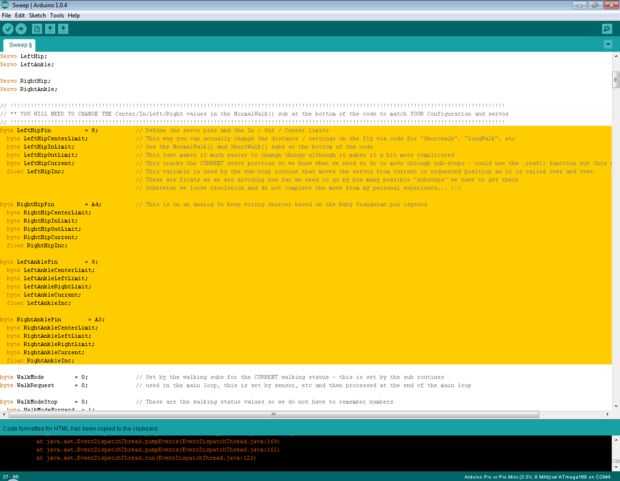Viewport: 620px width, 481px height.
Task: Click the 'byte RightHipPin = A4;' line
Action: [x=51, y=205]
